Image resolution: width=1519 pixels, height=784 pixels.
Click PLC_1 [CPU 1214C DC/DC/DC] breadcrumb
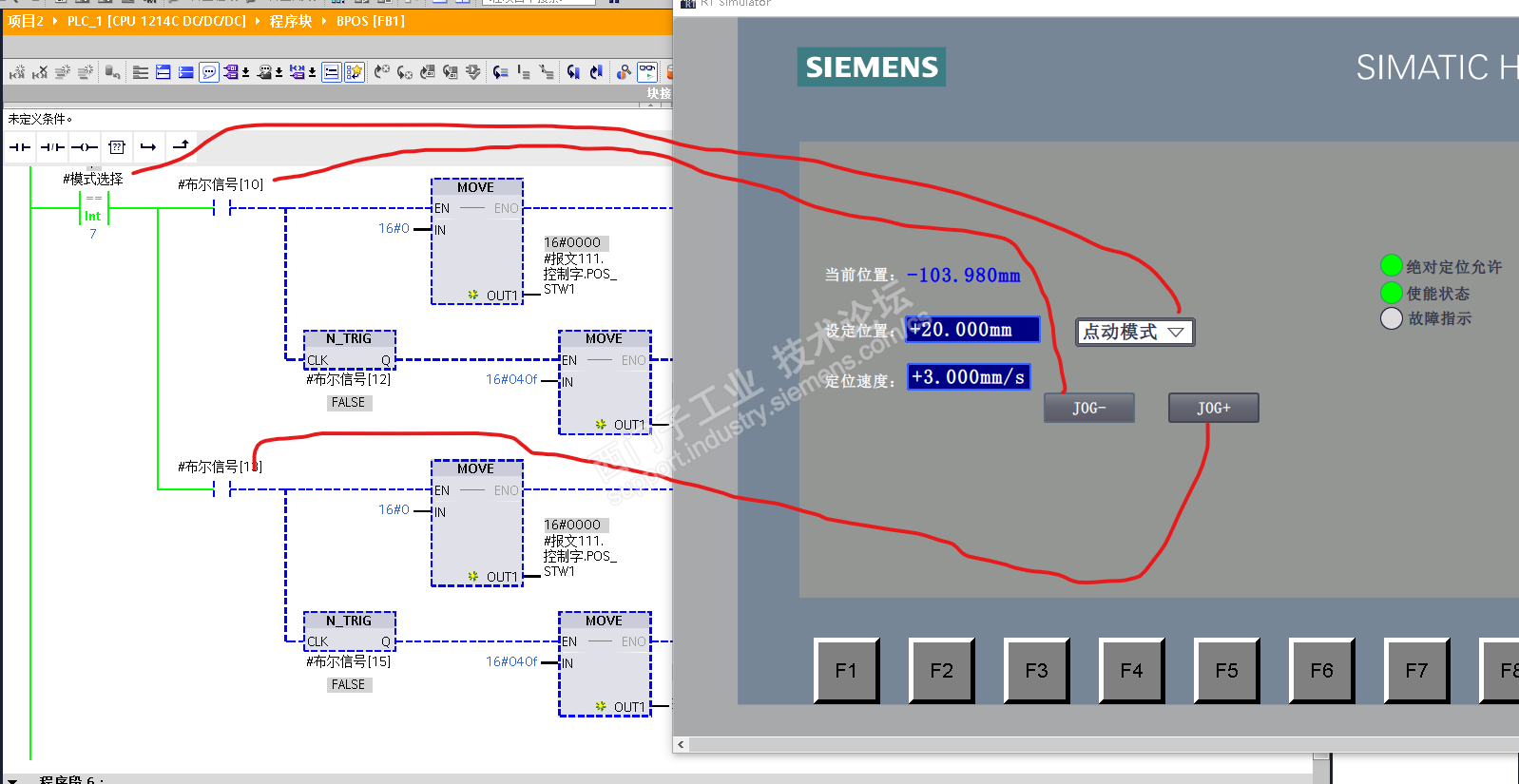point(157,21)
